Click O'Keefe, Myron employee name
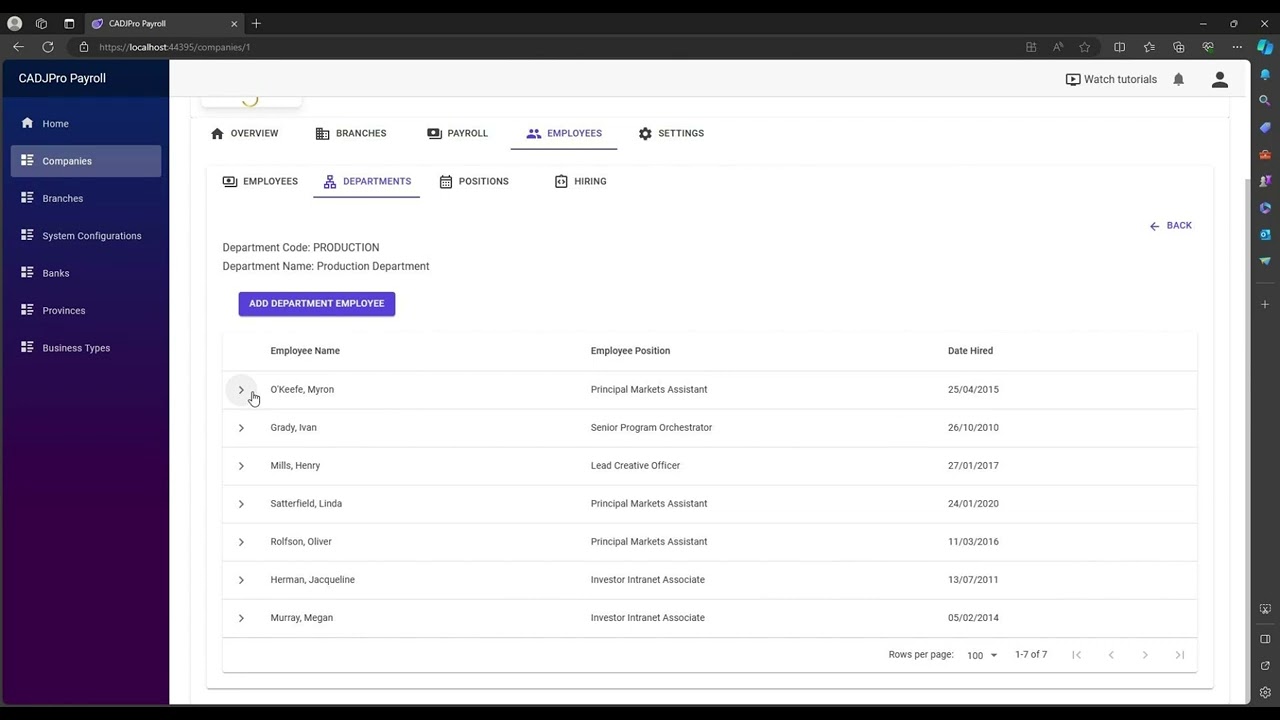This screenshot has width=1280, height=720. click(x=302, y=390)
